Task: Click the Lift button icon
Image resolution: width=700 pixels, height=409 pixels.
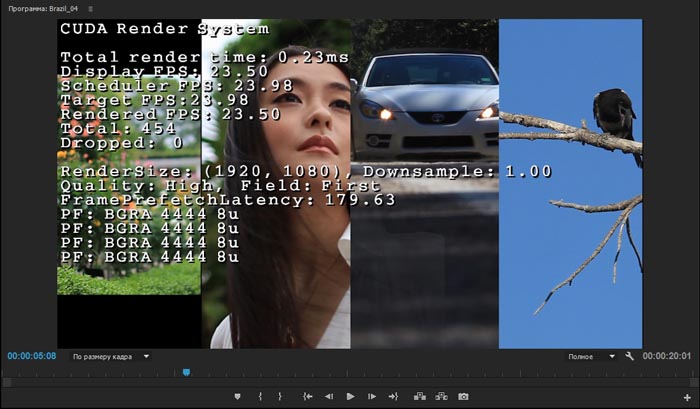Action: [420, 396]
